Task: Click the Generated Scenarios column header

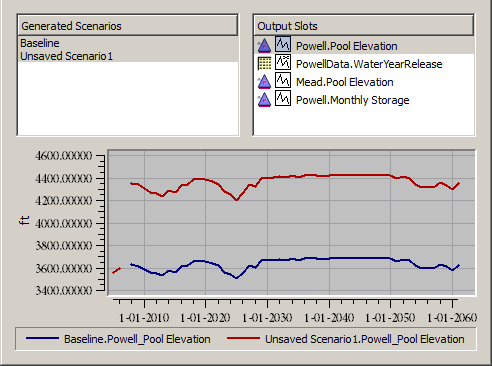Action: [x=128, y=26]
